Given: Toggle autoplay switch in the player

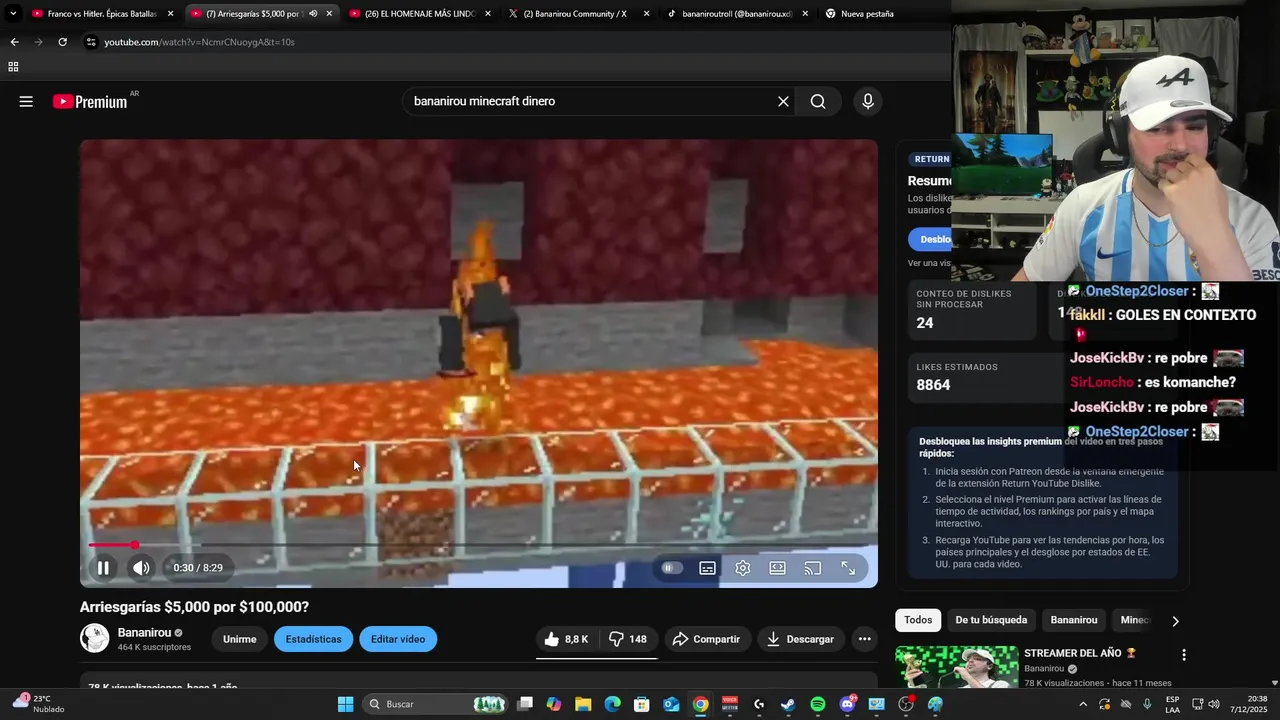Looking at the screenshot, I should (x=672, y=568).
